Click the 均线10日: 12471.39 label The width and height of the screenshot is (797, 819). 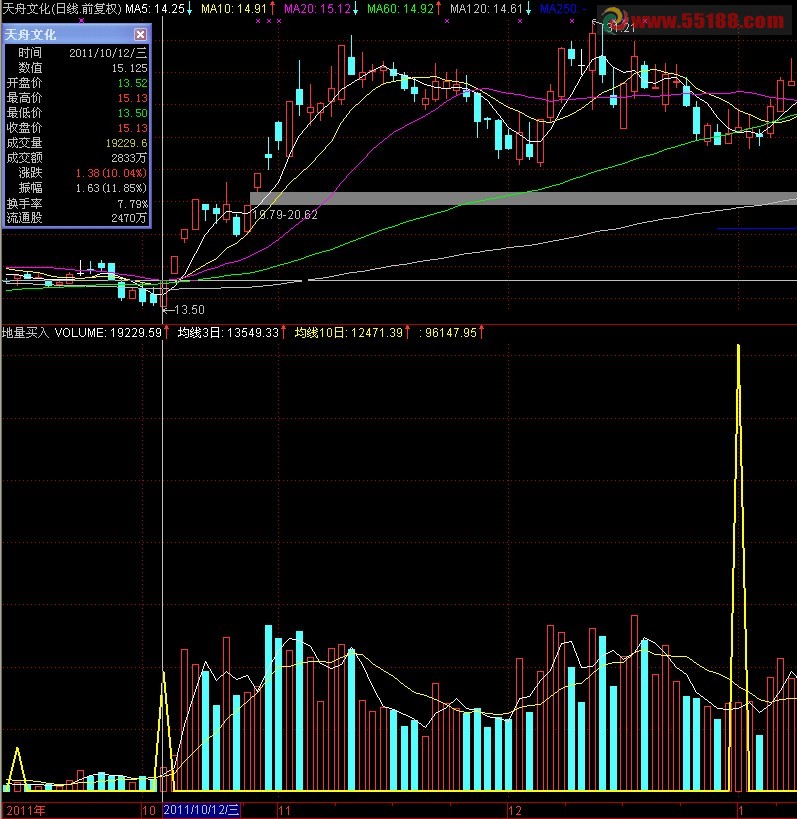(x=349, y=333)
